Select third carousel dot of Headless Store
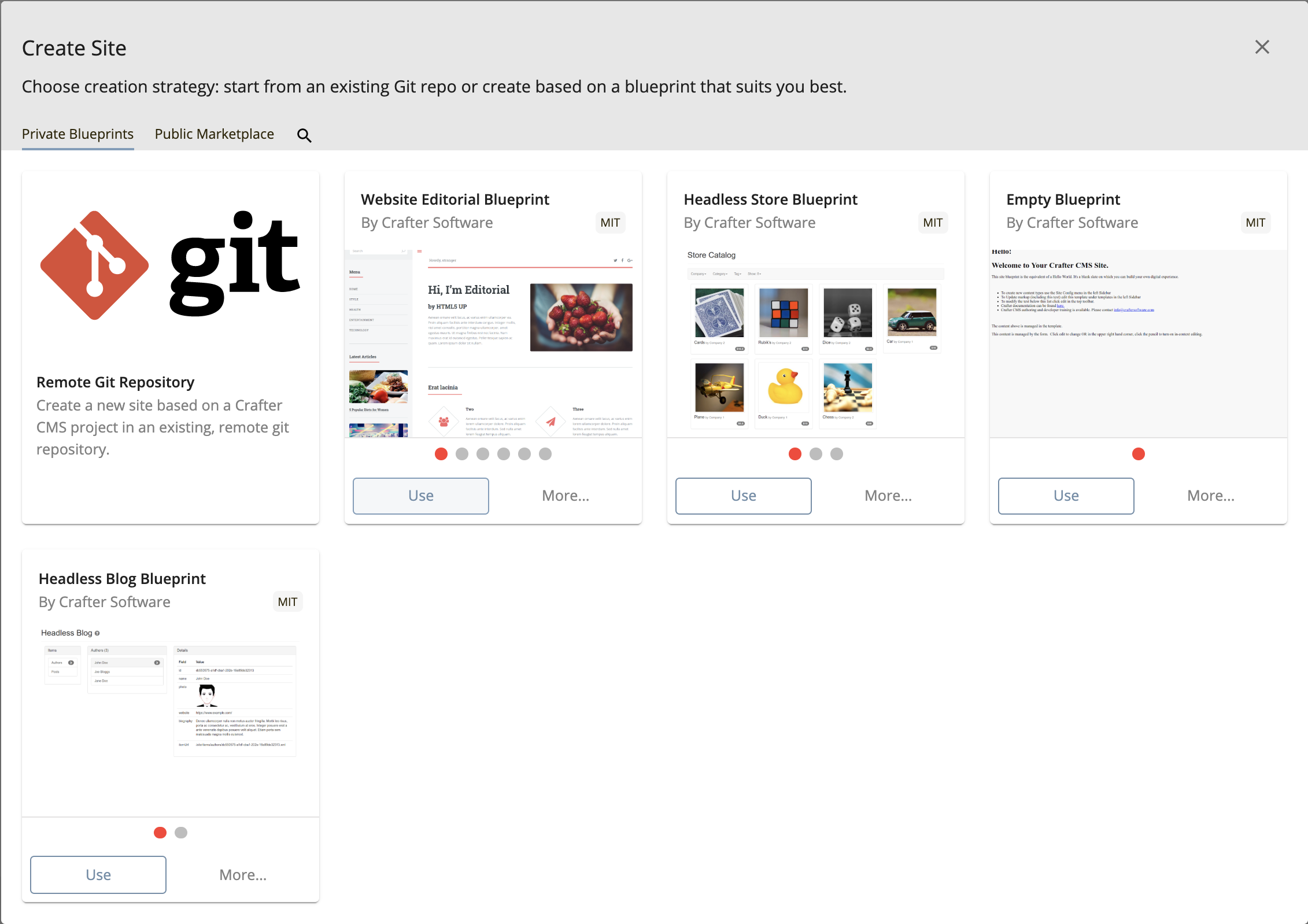This screenshot has width=1308, height=924. click(837, 454)
